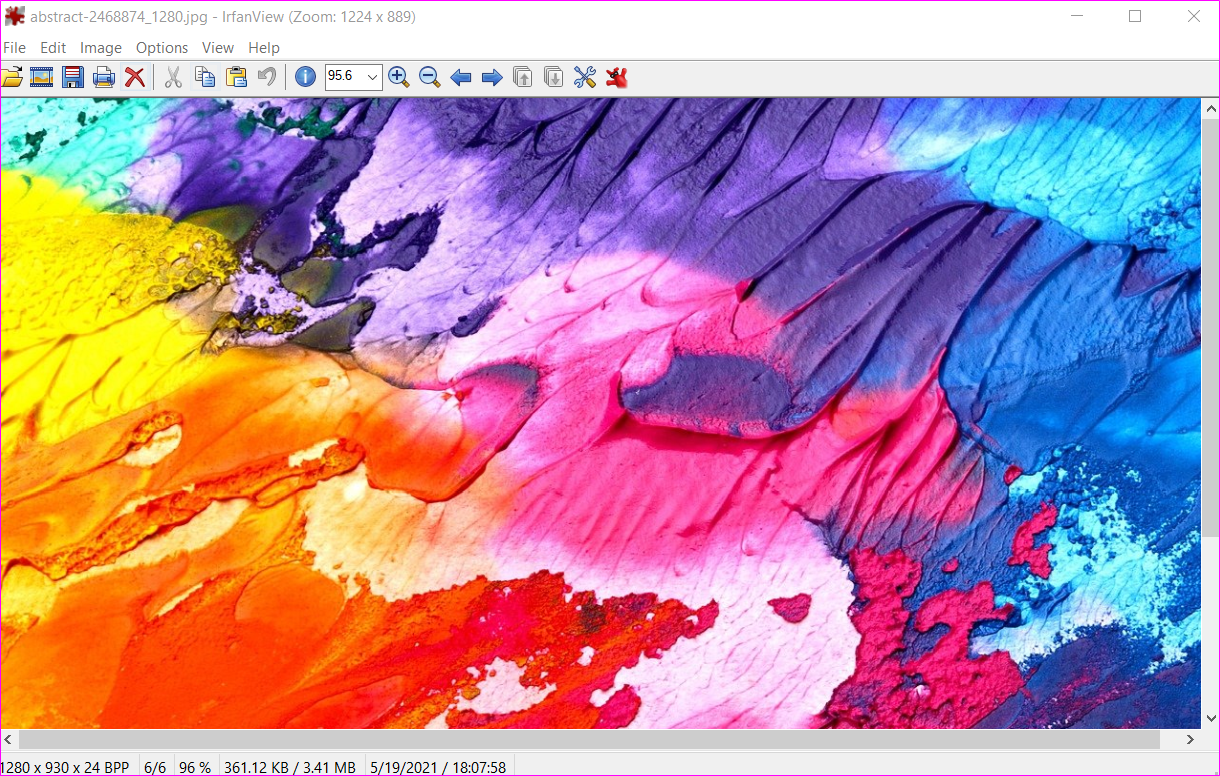
Task: Paste from clipboard with the paste icon
Action: (x=236, y=77)
